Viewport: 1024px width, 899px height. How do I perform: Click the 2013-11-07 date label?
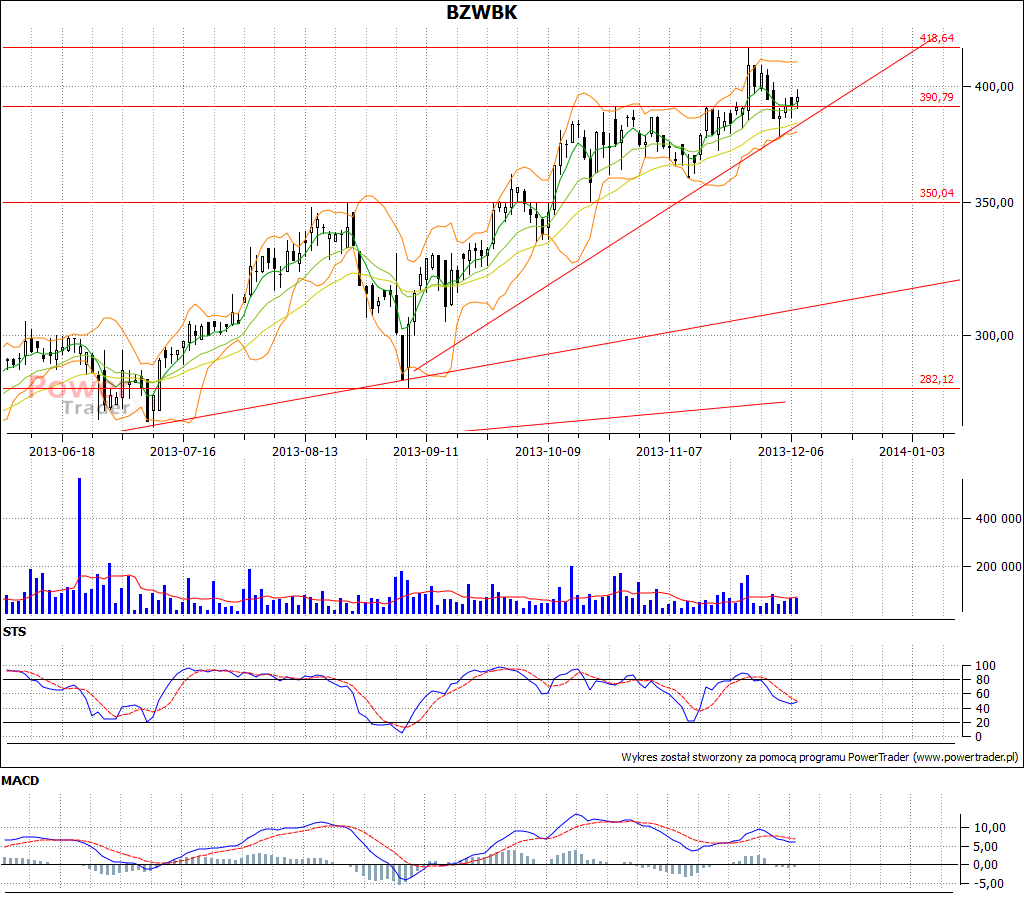point(669,452)
